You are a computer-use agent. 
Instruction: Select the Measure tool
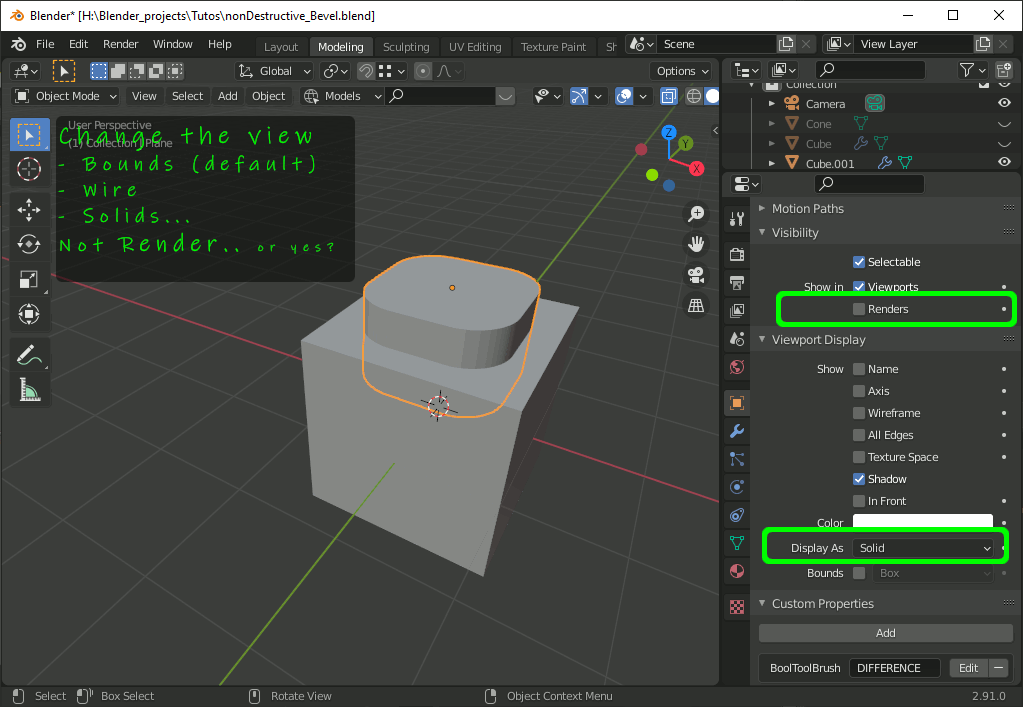pos(29,390)
